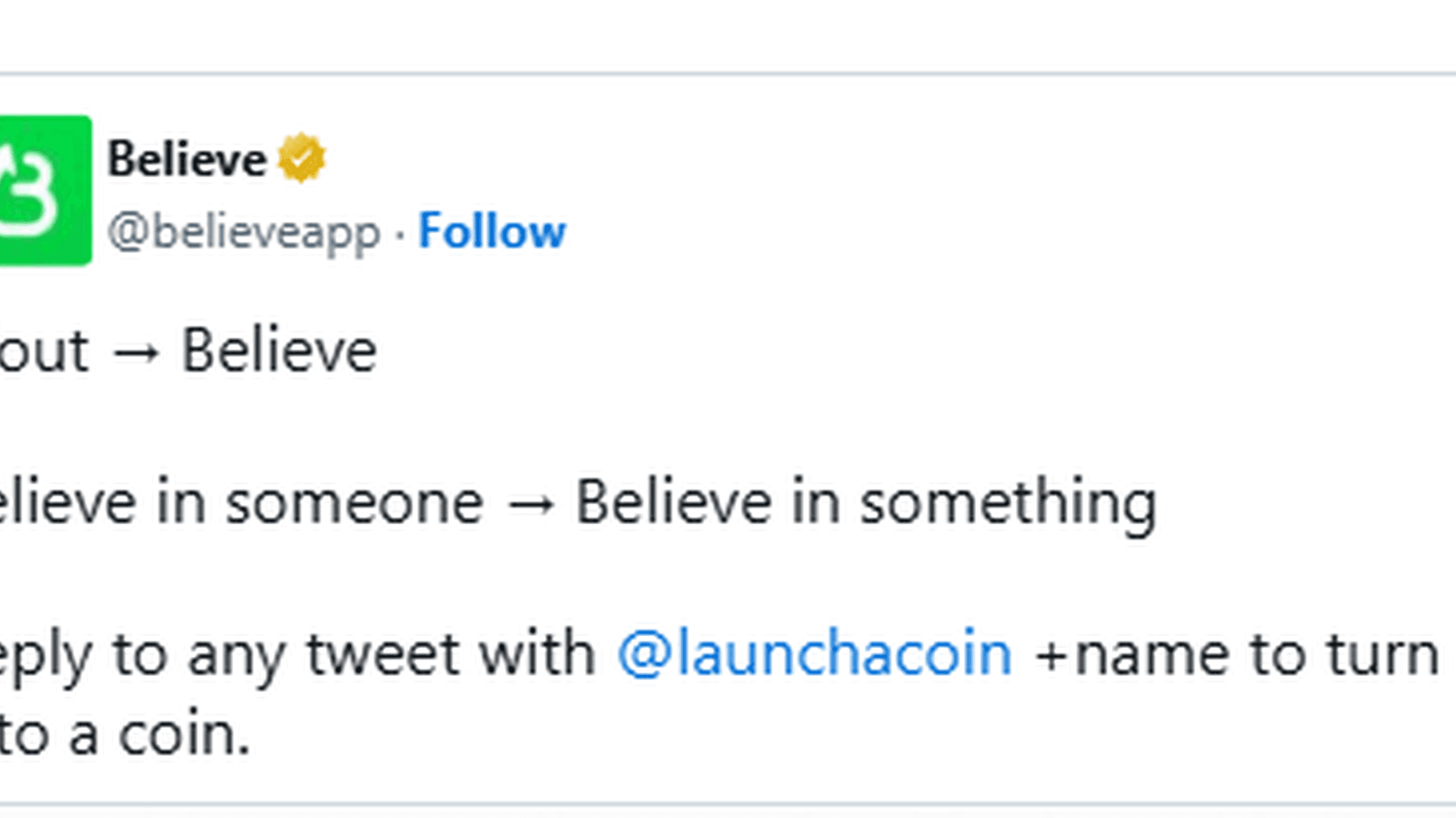The height and width of the screenshot is (818, 1456).
Task: Click the word "out" in first line
Action: [43, 352]
